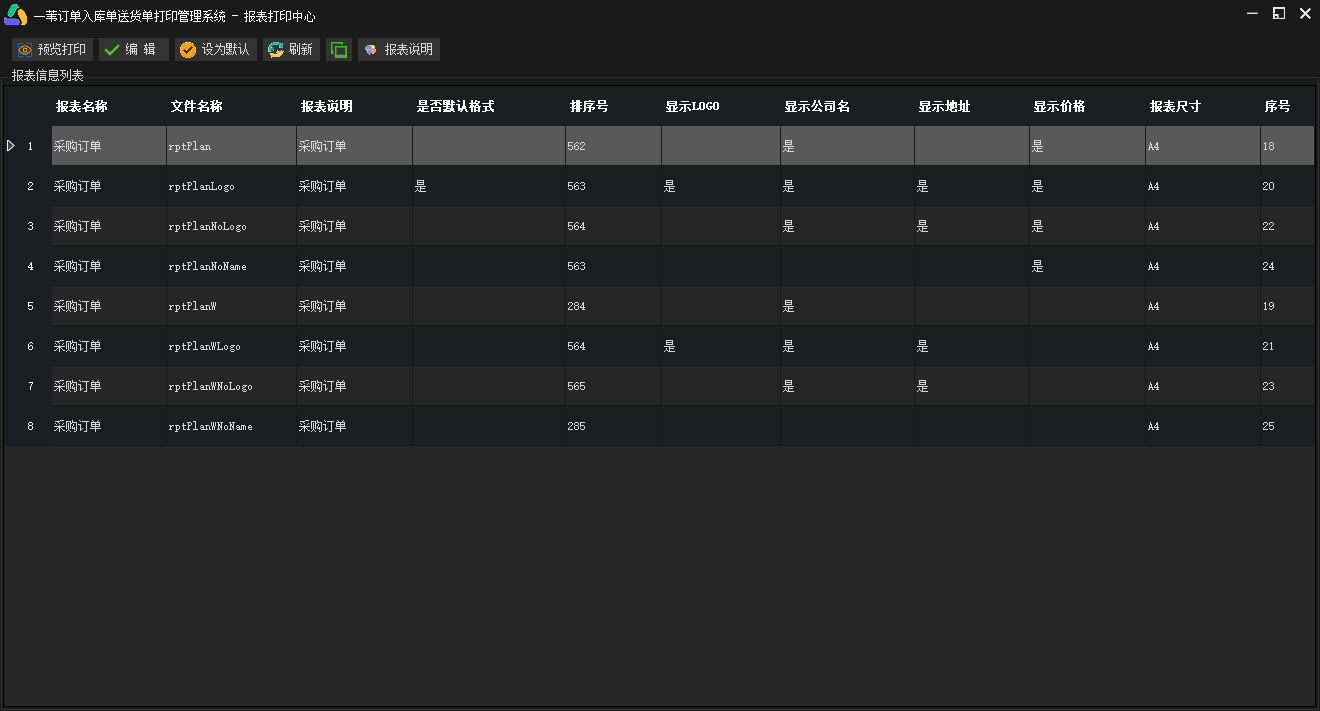Set the report as default with 设为默认
The image size is (1320, 711).
[216, 50]
